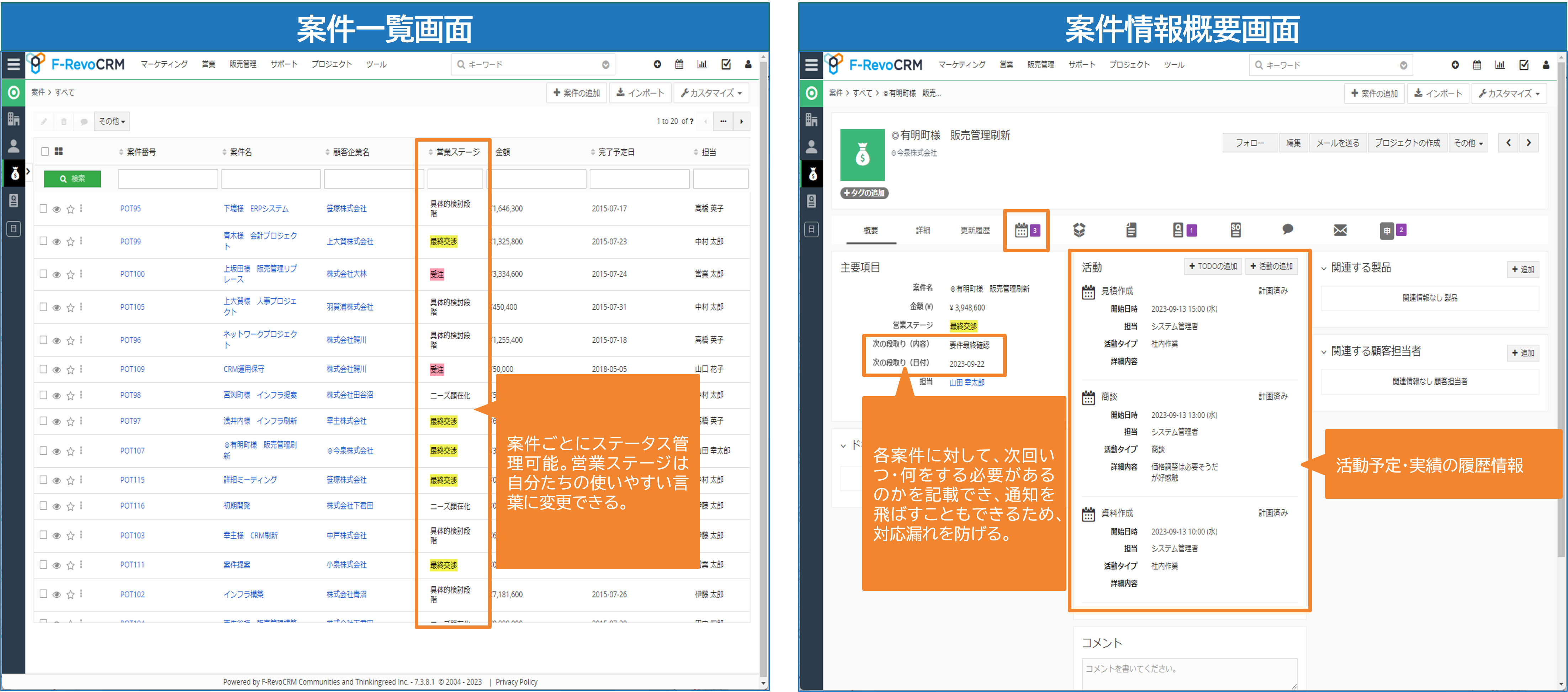The height and width of the screenshot is (692, 1568).
Task: Click 案件名 column filter field
Action: tap(271, 178)
